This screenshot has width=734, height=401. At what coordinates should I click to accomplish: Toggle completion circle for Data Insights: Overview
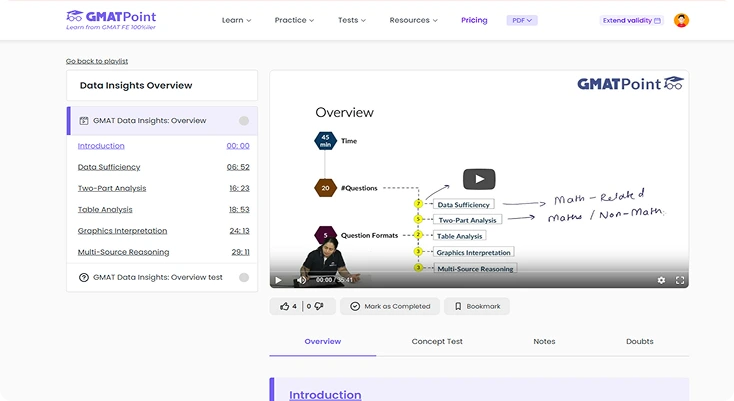244,121
